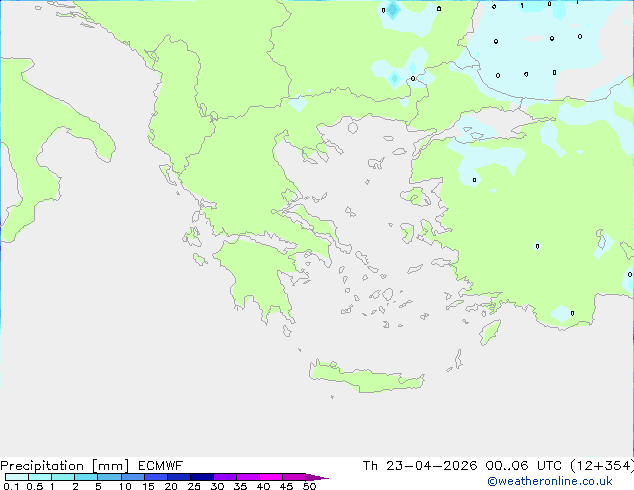Choose the 20–25 mm legend color swatch
634x490 pixels.
point(179,477)
